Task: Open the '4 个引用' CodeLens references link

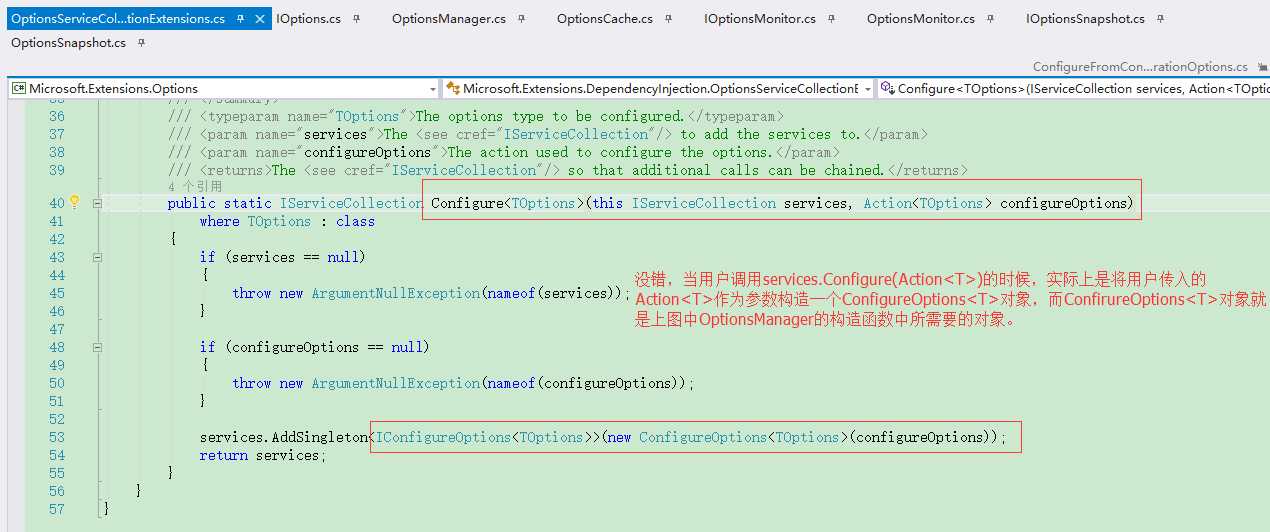Action: pyautogui.click(x=195, y=186)
